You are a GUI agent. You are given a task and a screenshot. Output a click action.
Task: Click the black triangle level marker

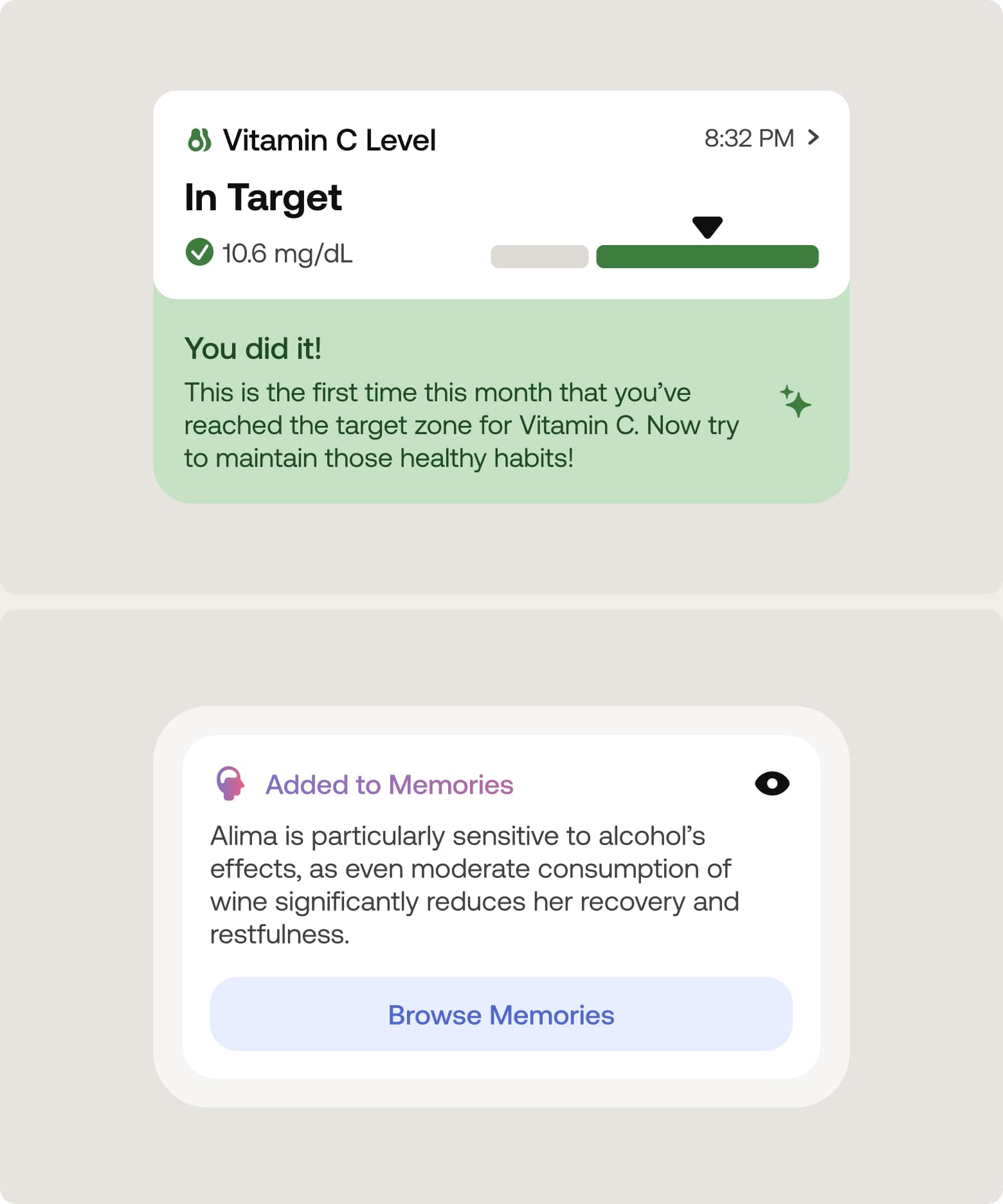point(707,227)
